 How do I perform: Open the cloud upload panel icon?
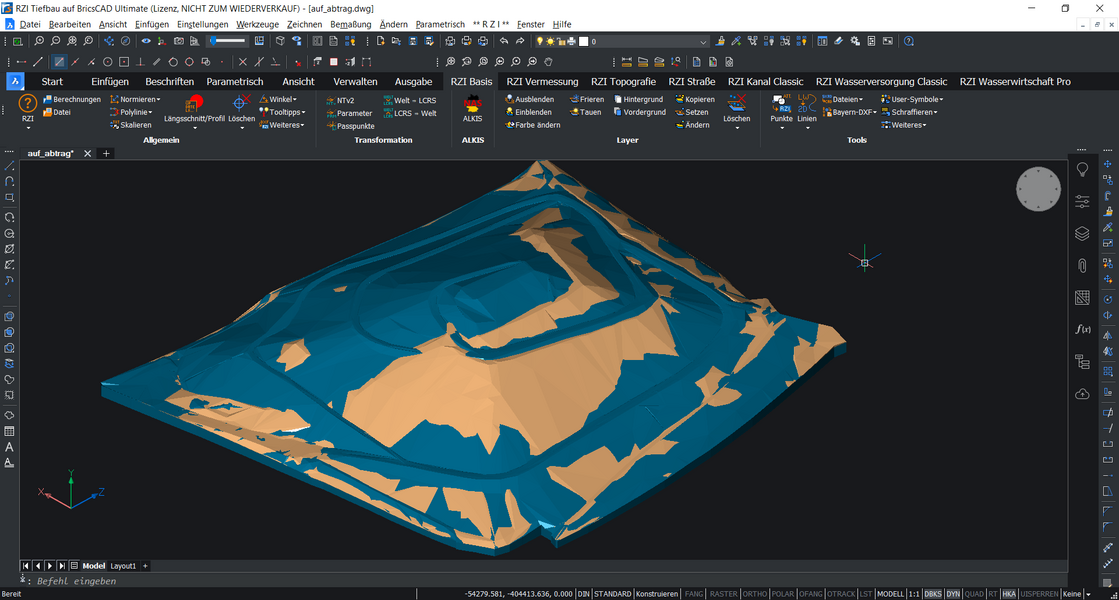coord(1082,394)
